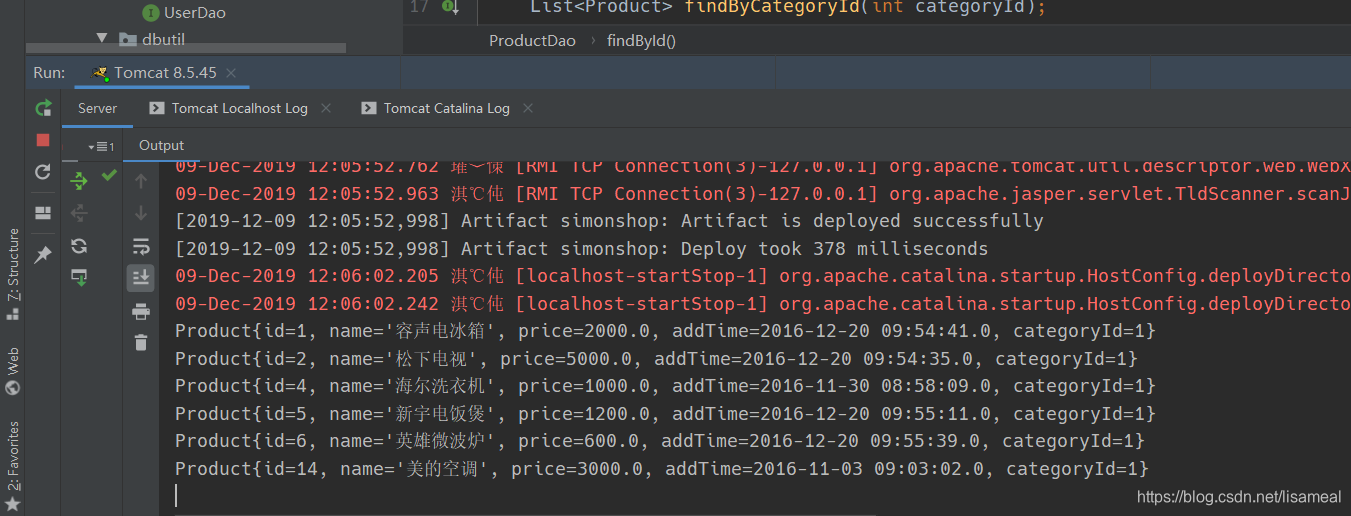Click the Product id=2 output line
1351x516 pixels.
pyautogui.click(x=656, y=359)
